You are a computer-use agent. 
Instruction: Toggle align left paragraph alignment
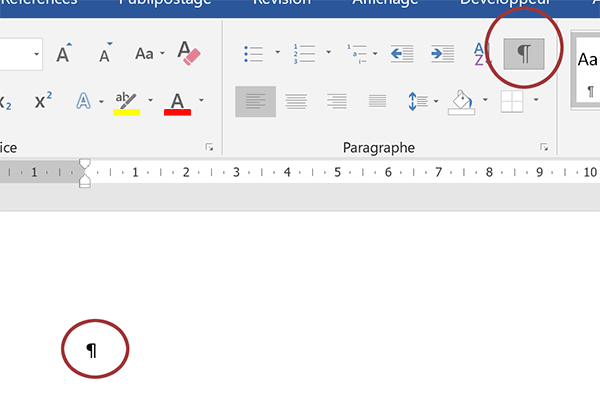[256, 101]
